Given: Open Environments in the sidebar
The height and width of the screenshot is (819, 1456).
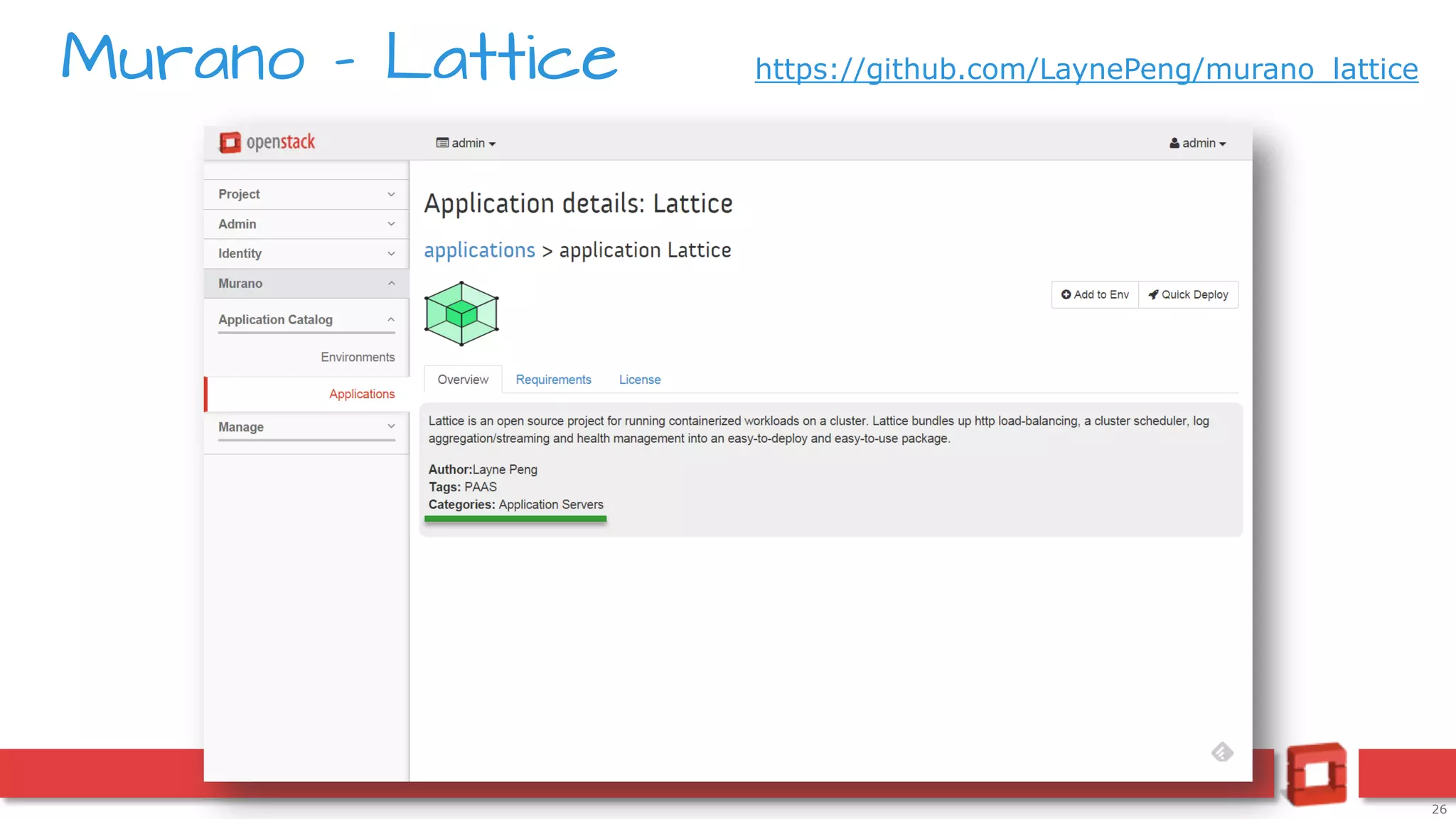Looking at the screenshot, I should click(358, 357).
